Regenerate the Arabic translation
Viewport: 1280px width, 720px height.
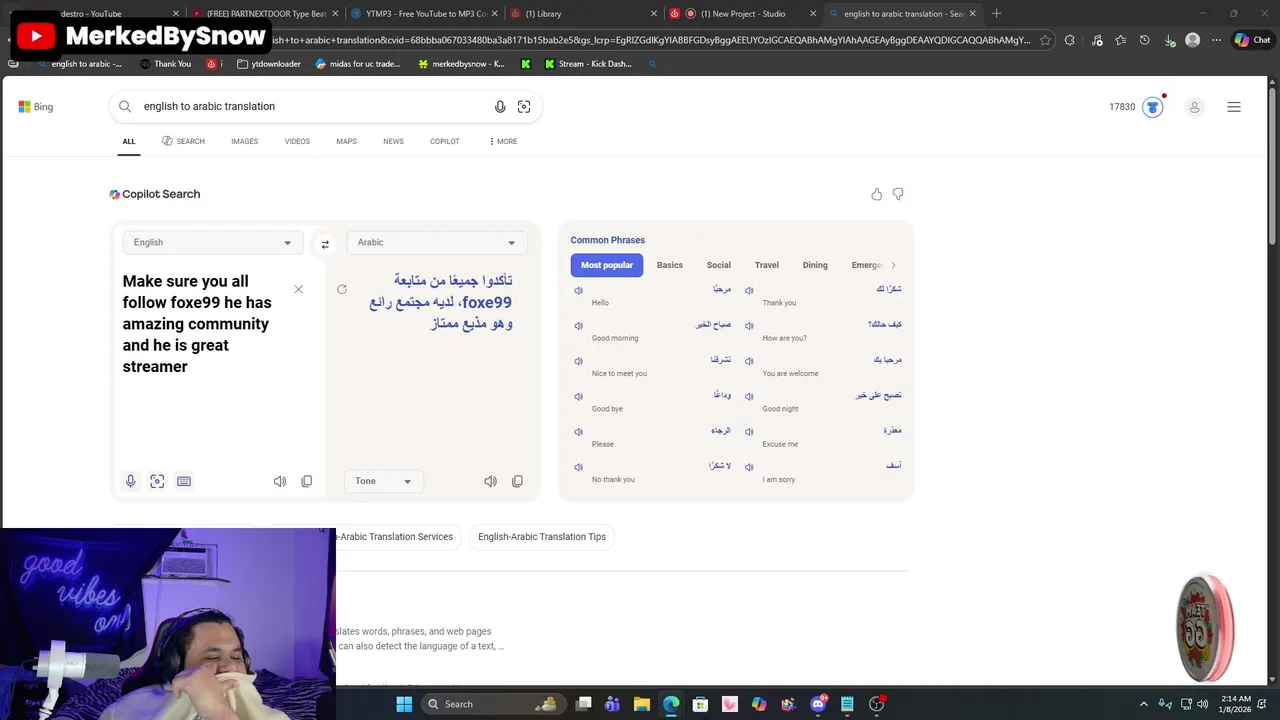click(342, 289)
